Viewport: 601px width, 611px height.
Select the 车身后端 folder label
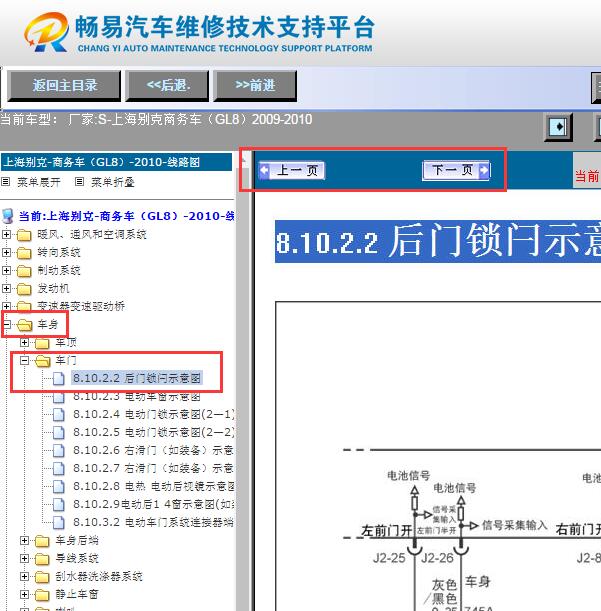(x=77, y=540)
